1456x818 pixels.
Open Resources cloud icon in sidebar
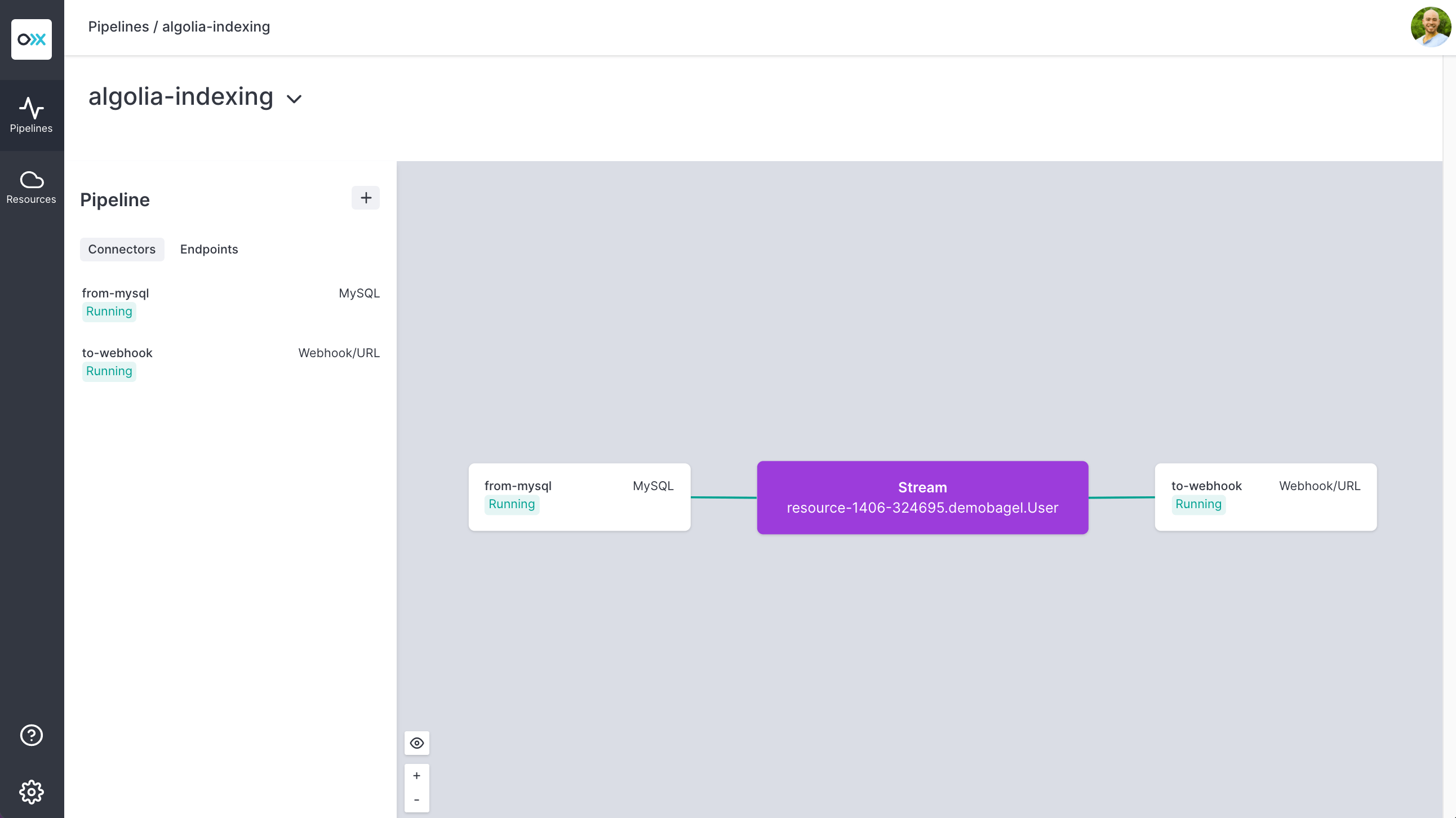pos(32,187)
